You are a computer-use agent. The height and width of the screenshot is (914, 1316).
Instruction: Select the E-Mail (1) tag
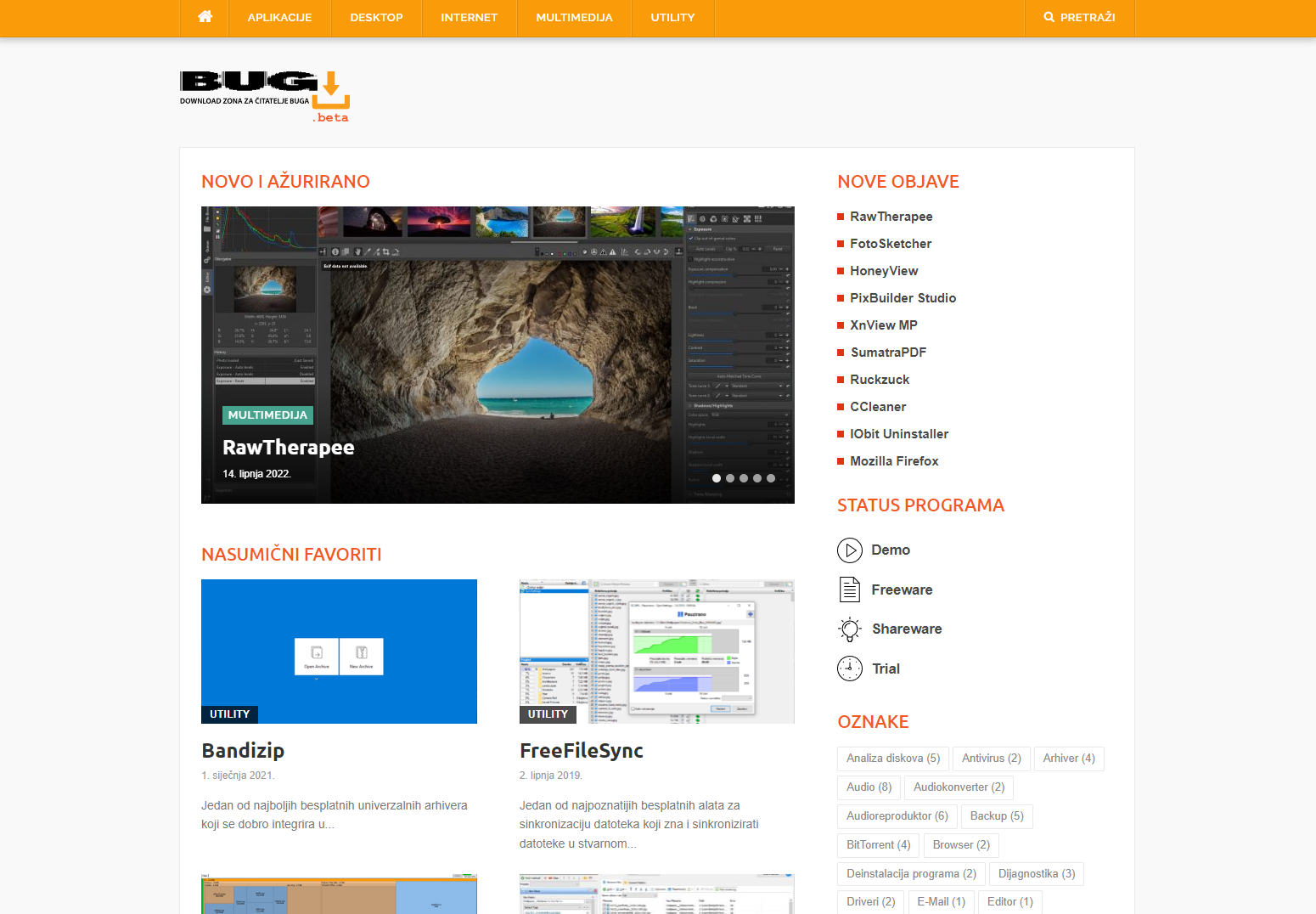pyautogui.click(x=942, y=902)
